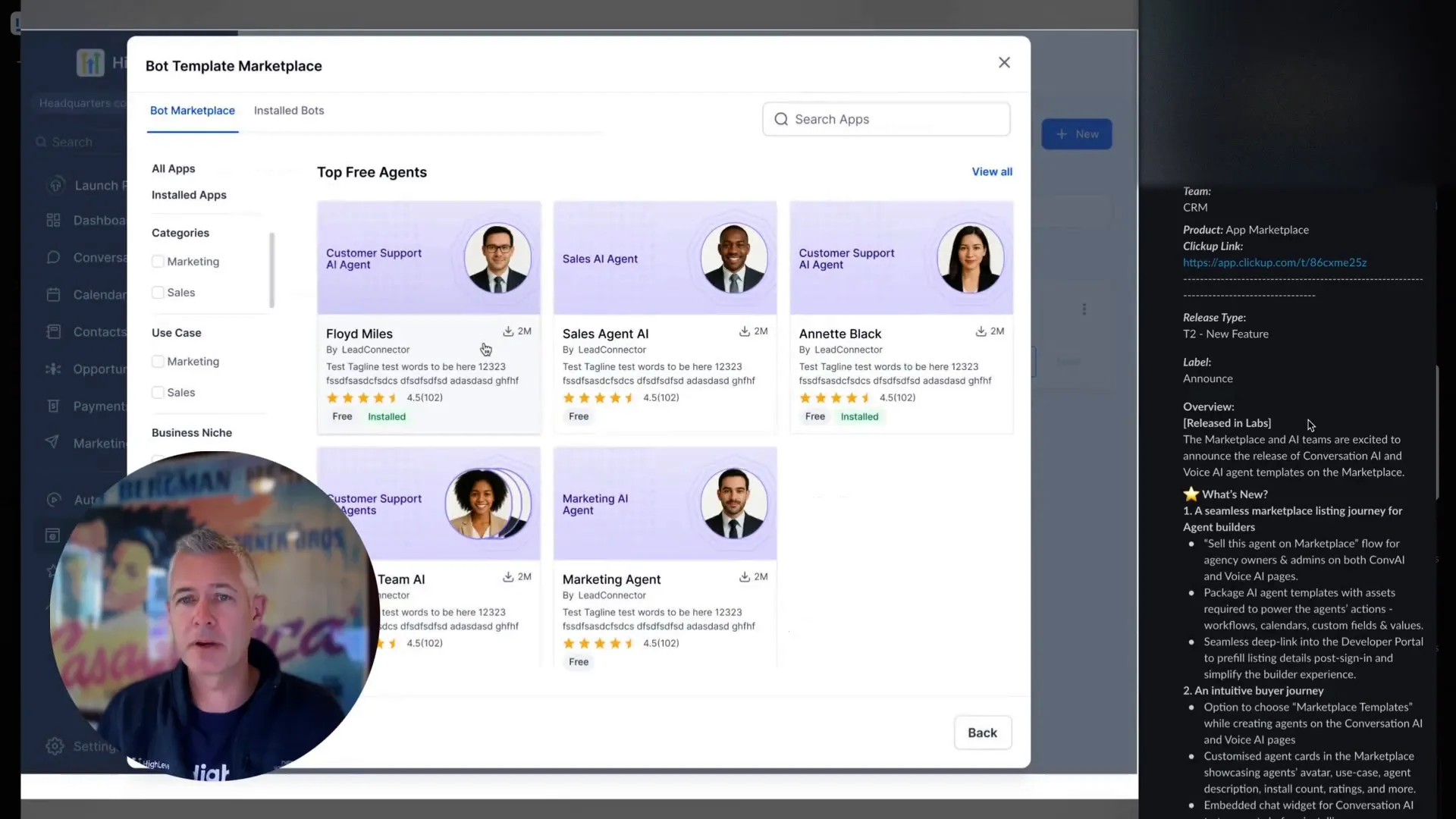Click the download icon on Team AI card

tap(508, 577)
